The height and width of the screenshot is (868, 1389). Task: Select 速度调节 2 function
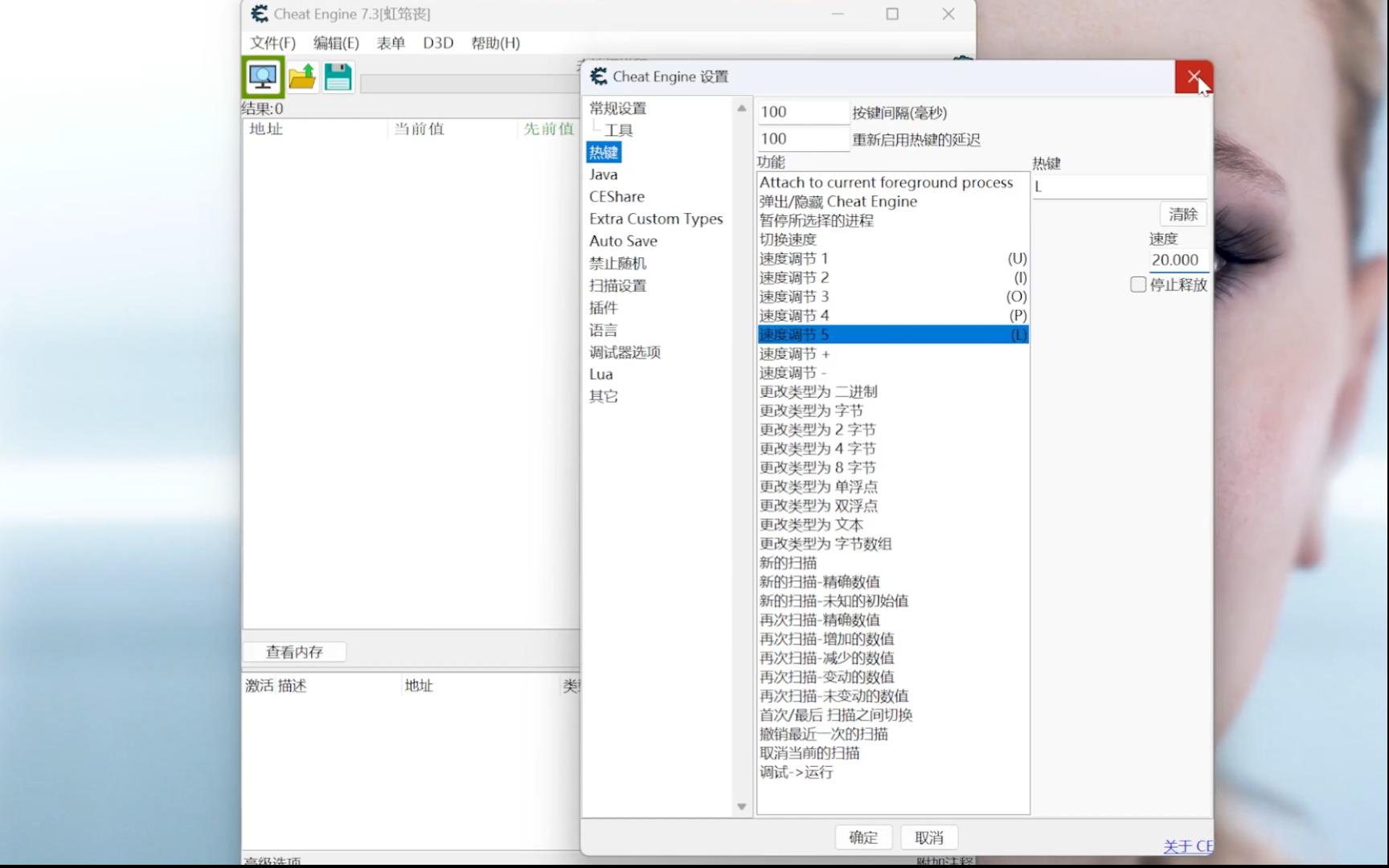pyautogui.click(x=893, y=277)
